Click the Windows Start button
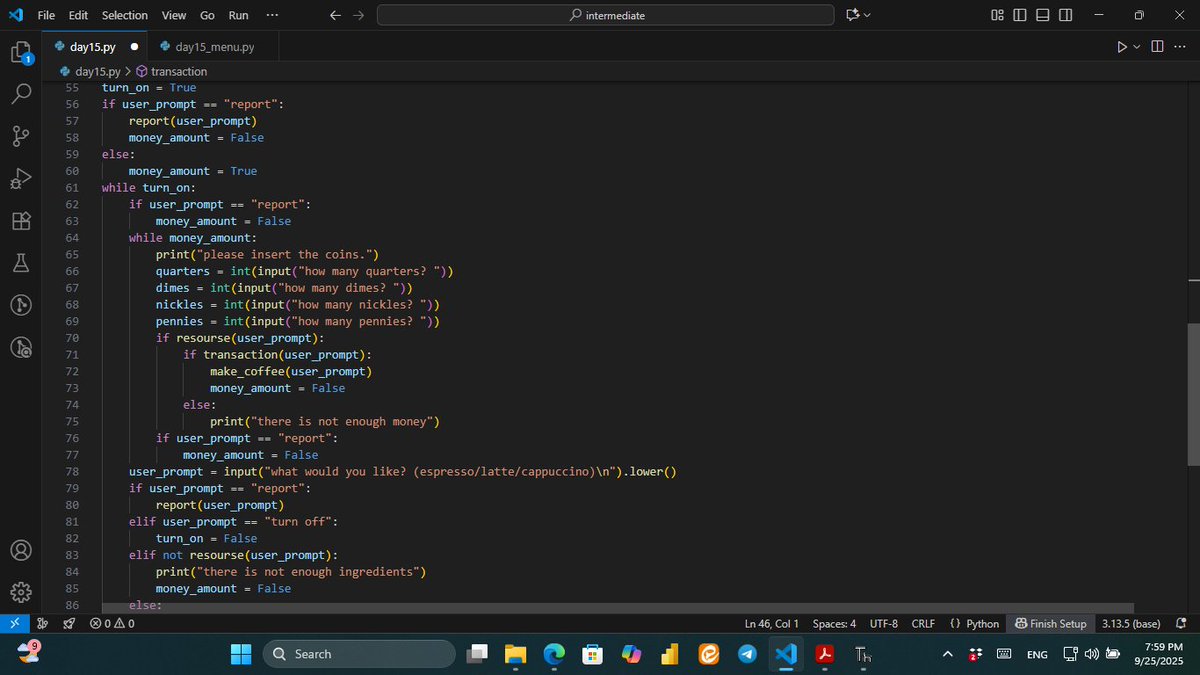The width and height of the screenshot is (1200, 675). click(241, 654)
